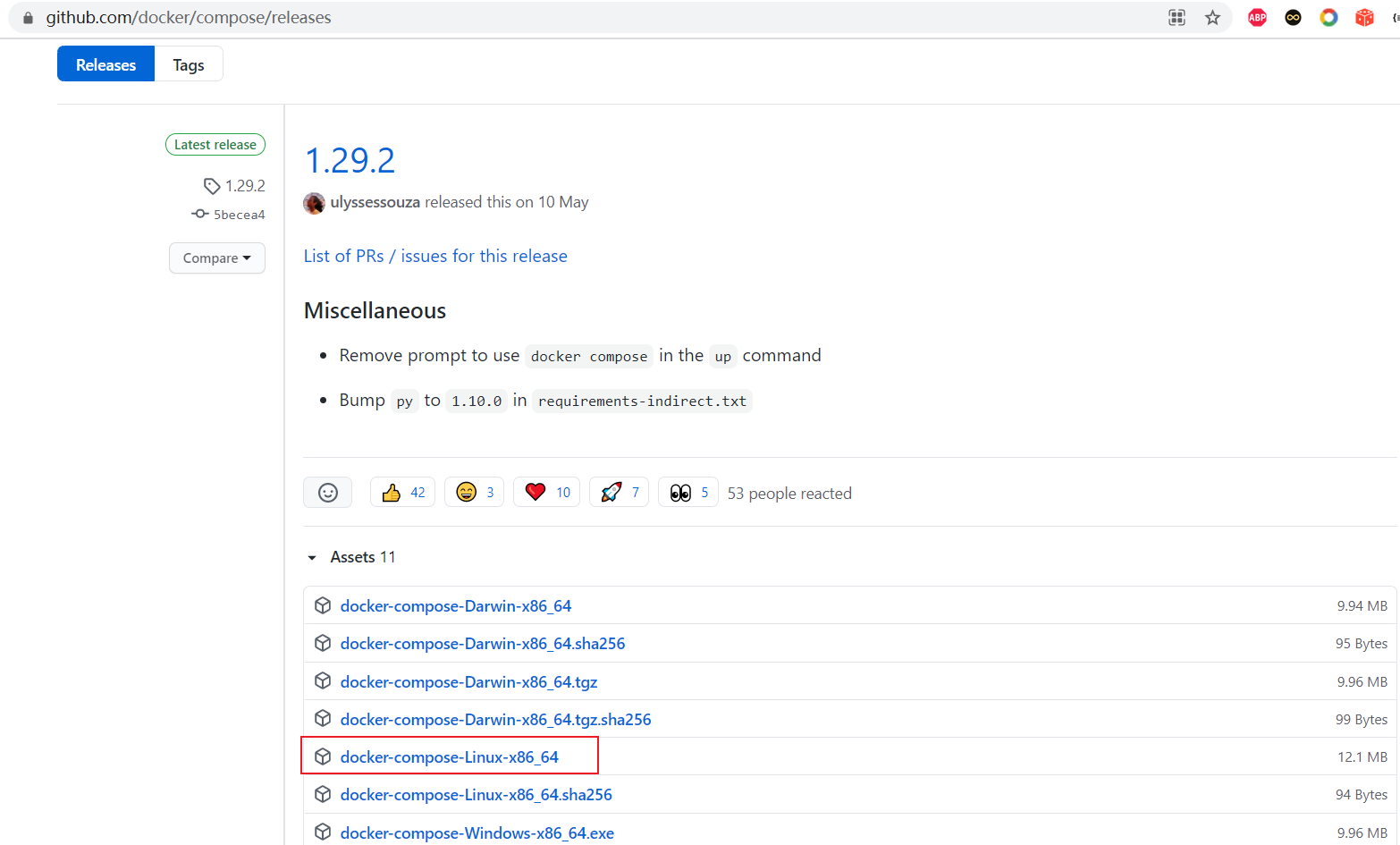Click the add reaction smiley icon

click(328, 493)
